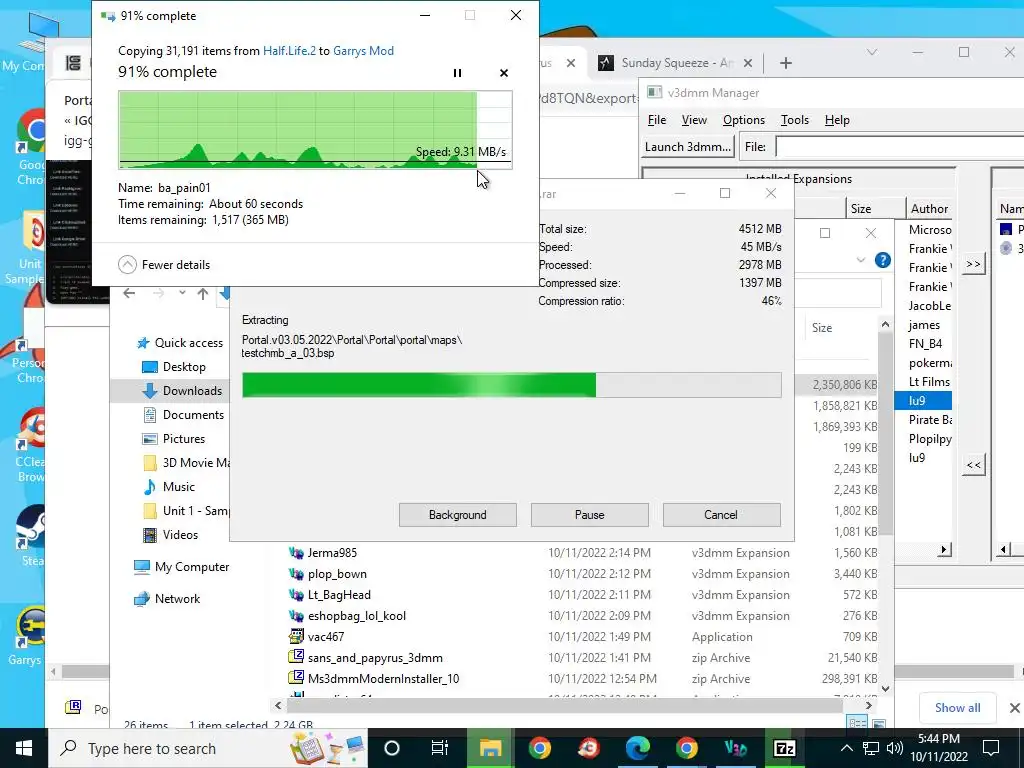Go back in File Explorer

click(x=129, y=293)
